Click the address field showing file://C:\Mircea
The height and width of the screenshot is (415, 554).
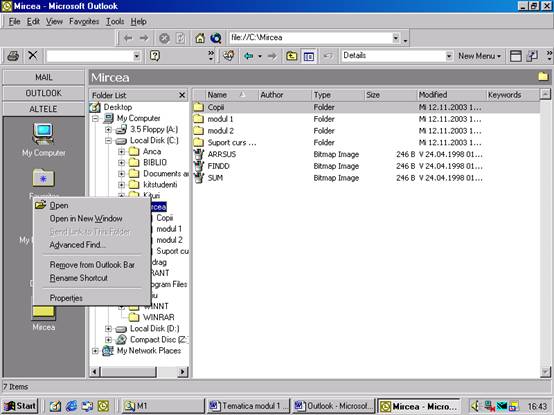311,38
